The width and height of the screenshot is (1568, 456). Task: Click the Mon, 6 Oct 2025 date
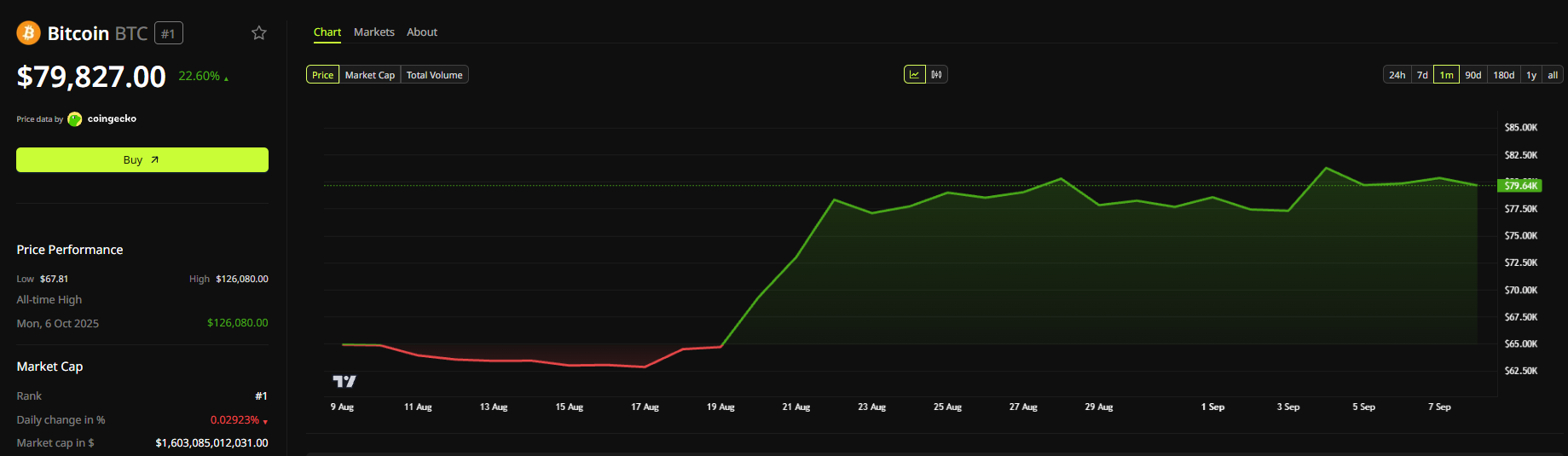58,323
